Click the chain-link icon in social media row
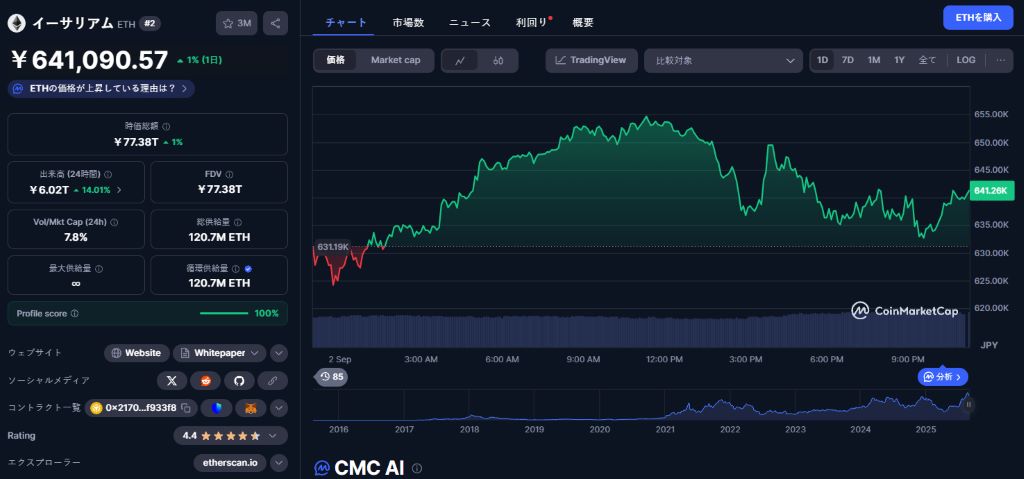 tap(272, 380)
